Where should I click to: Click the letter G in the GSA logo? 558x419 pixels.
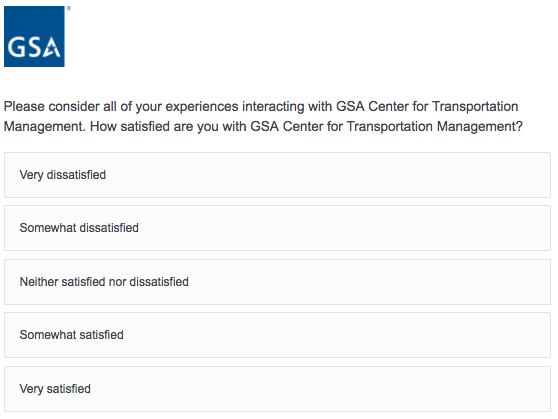coord(15,47)
